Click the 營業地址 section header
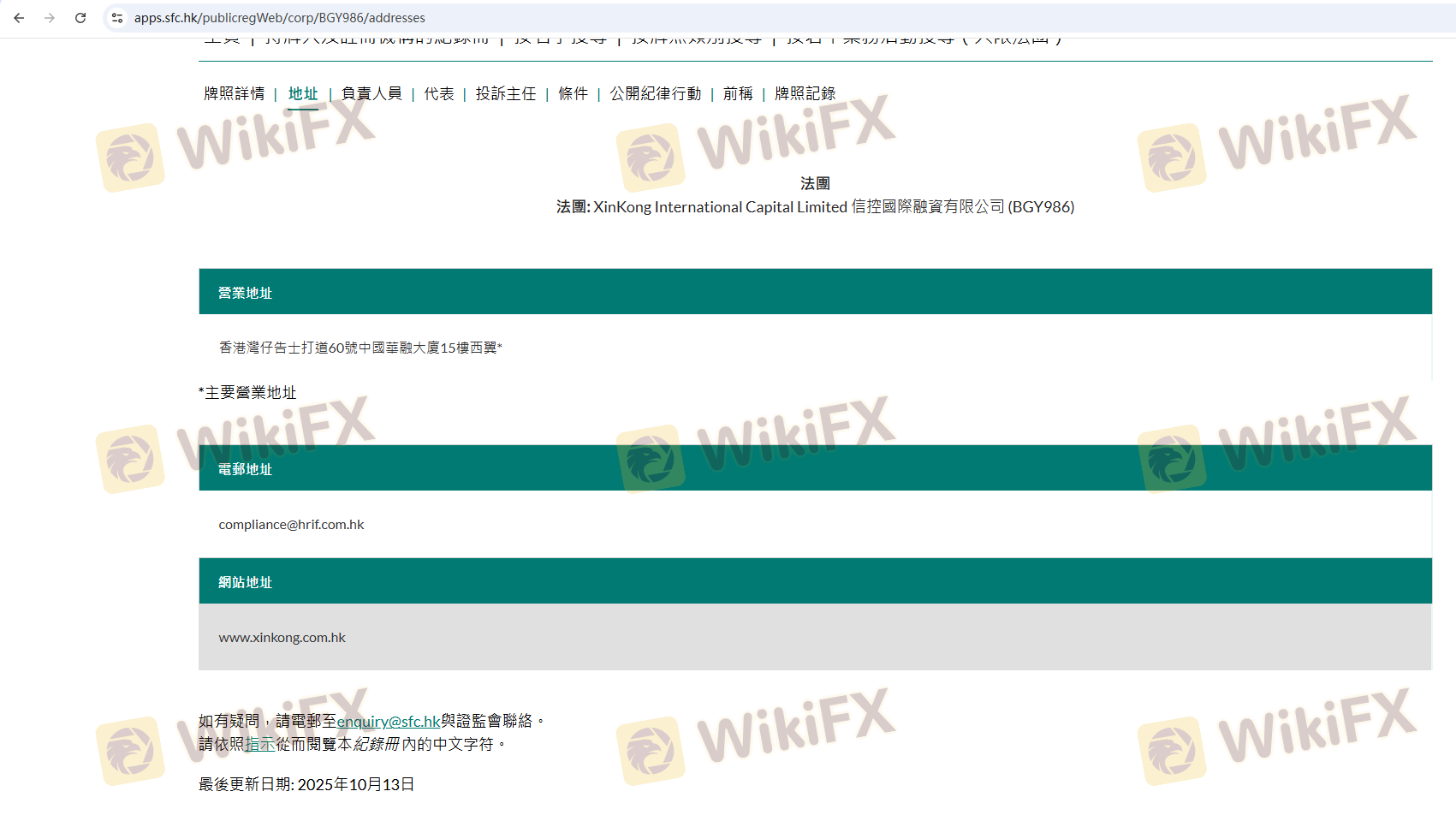The image size is (1456, 827). pyautogui.click(x=815, y=292)
